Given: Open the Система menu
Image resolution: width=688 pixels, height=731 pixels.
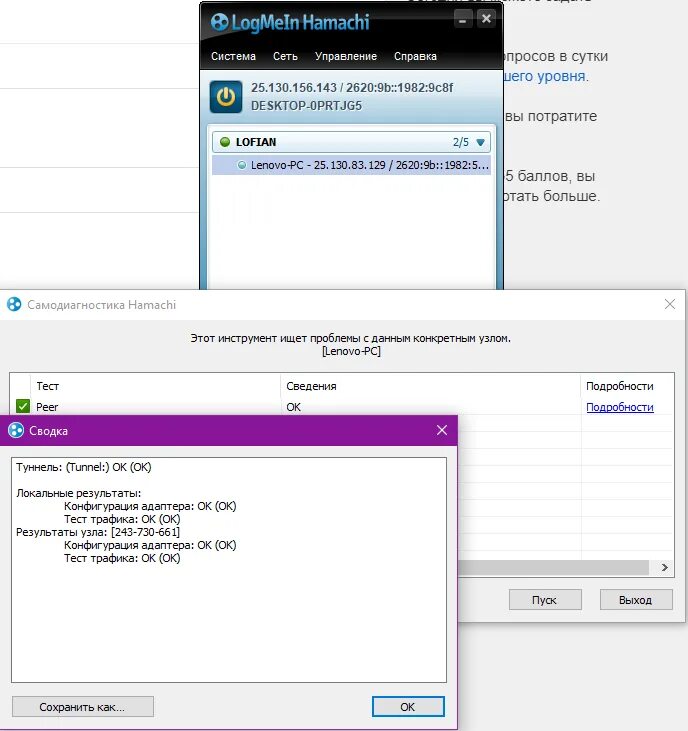Looking at the screenshot, I should pos(233,56).
